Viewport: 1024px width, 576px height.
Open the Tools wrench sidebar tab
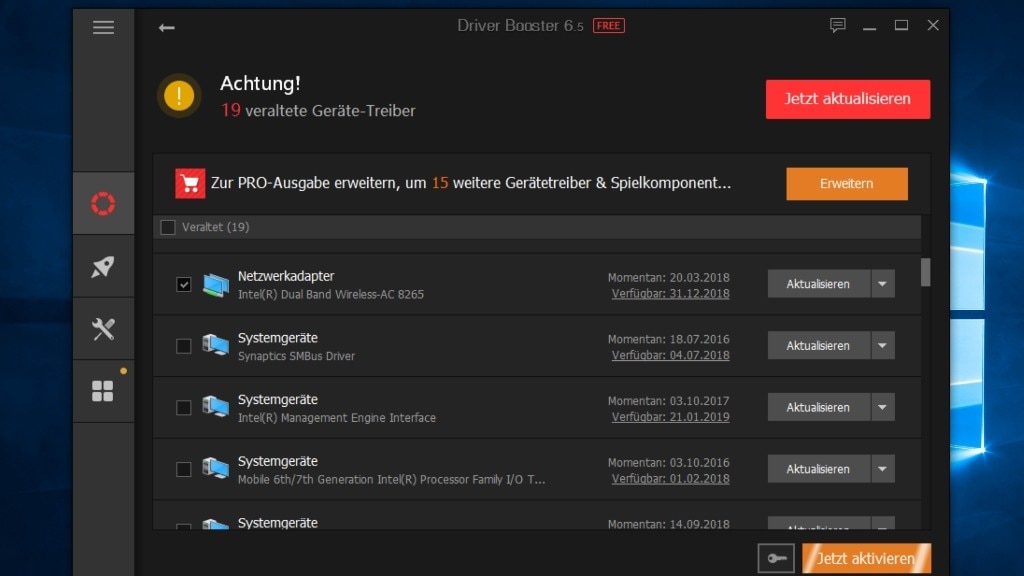tap(103, 328)
